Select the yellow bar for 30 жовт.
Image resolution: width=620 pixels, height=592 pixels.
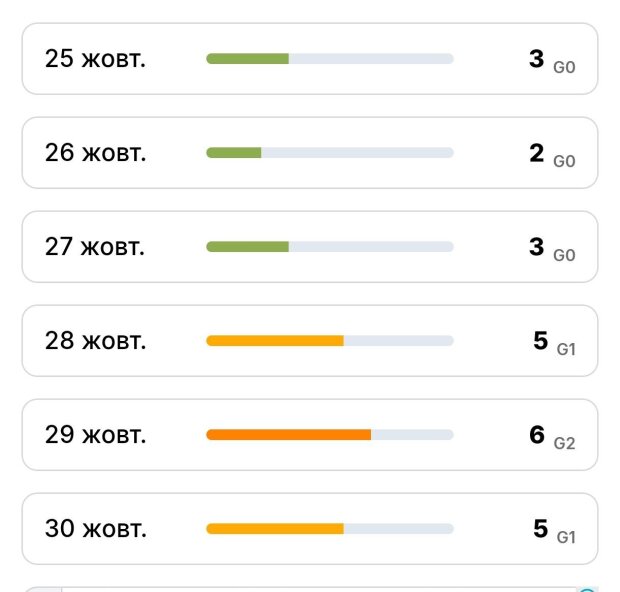coord(275,529)
